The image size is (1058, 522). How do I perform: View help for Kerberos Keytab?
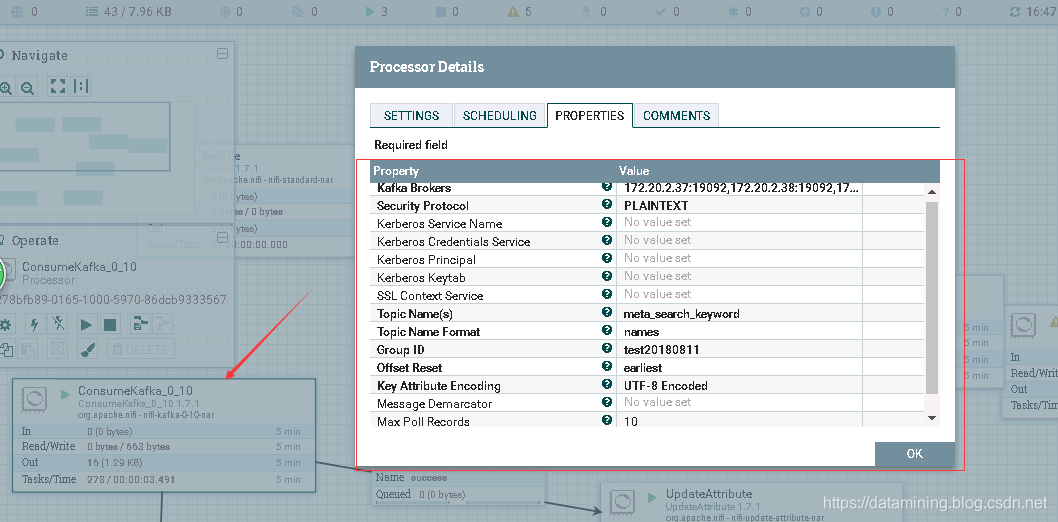607,277
